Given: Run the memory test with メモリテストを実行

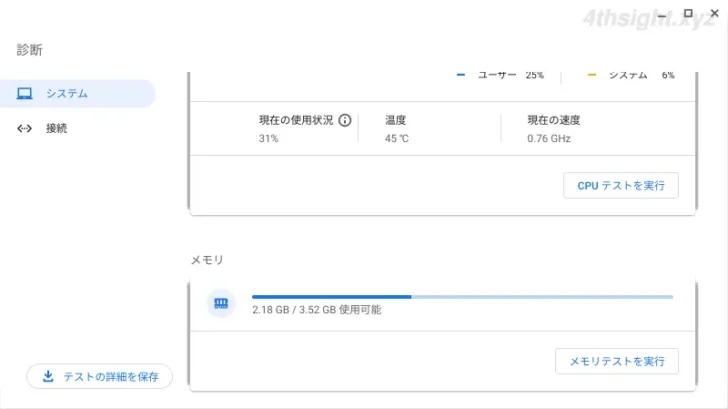Looking at the screenshot, I should point(617,361).
